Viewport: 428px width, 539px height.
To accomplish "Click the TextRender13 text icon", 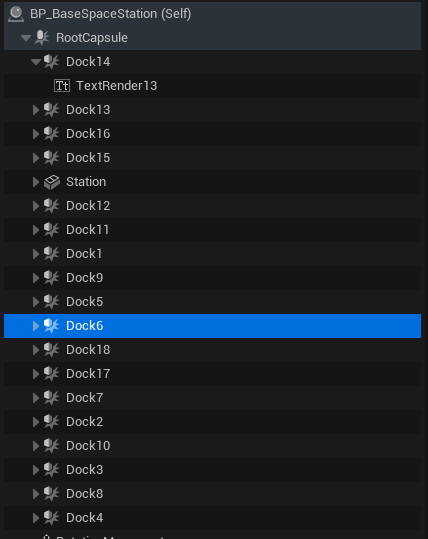I will 62,86.
